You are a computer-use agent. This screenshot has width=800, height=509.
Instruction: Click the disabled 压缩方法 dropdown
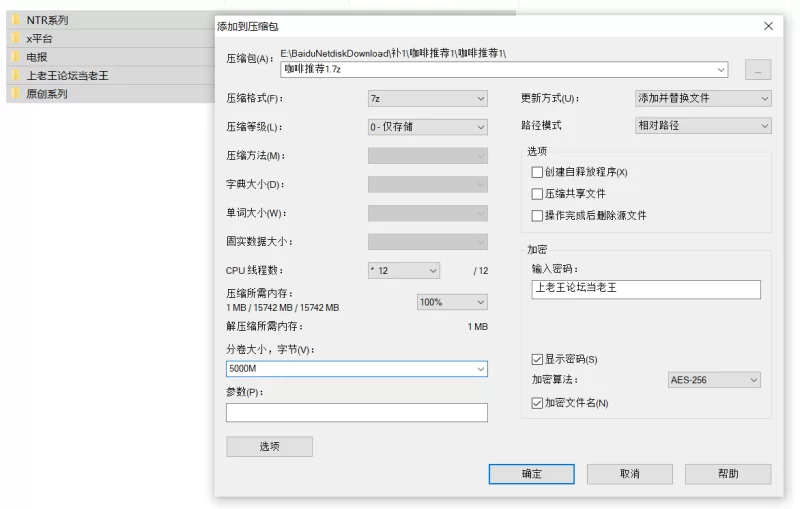point(428,156)
